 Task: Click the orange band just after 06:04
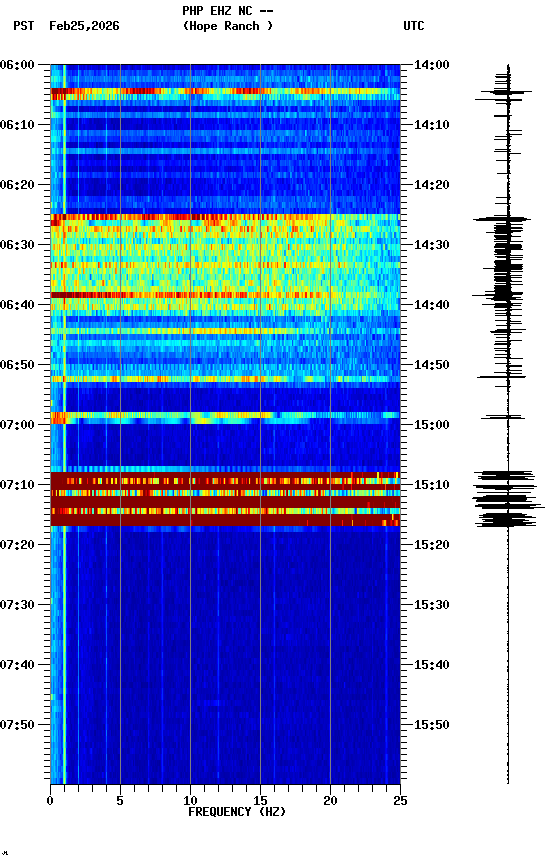[x=225, y=91]
